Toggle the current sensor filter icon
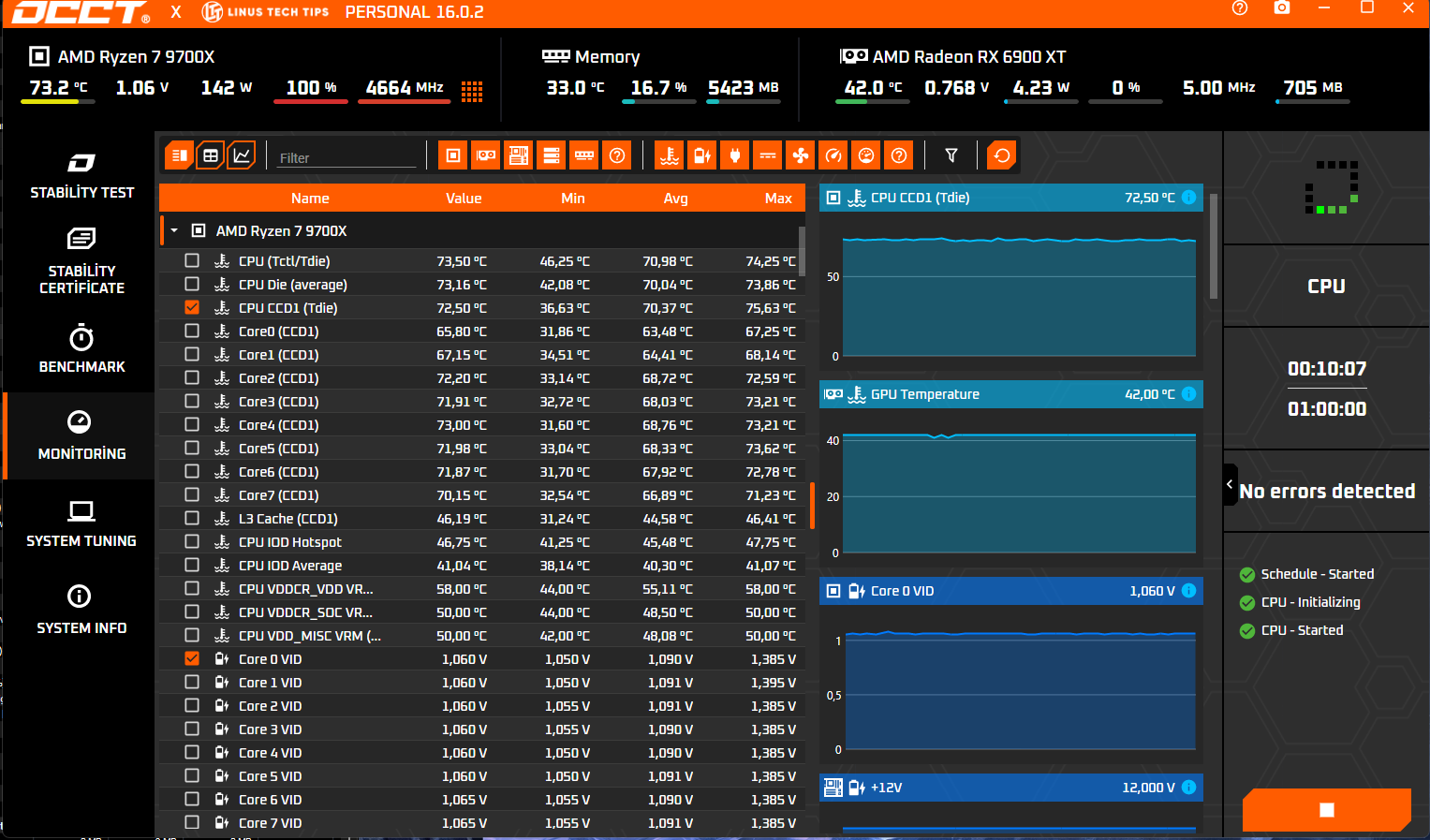The height and width of the screenshot is (840, 1430). 768,155
